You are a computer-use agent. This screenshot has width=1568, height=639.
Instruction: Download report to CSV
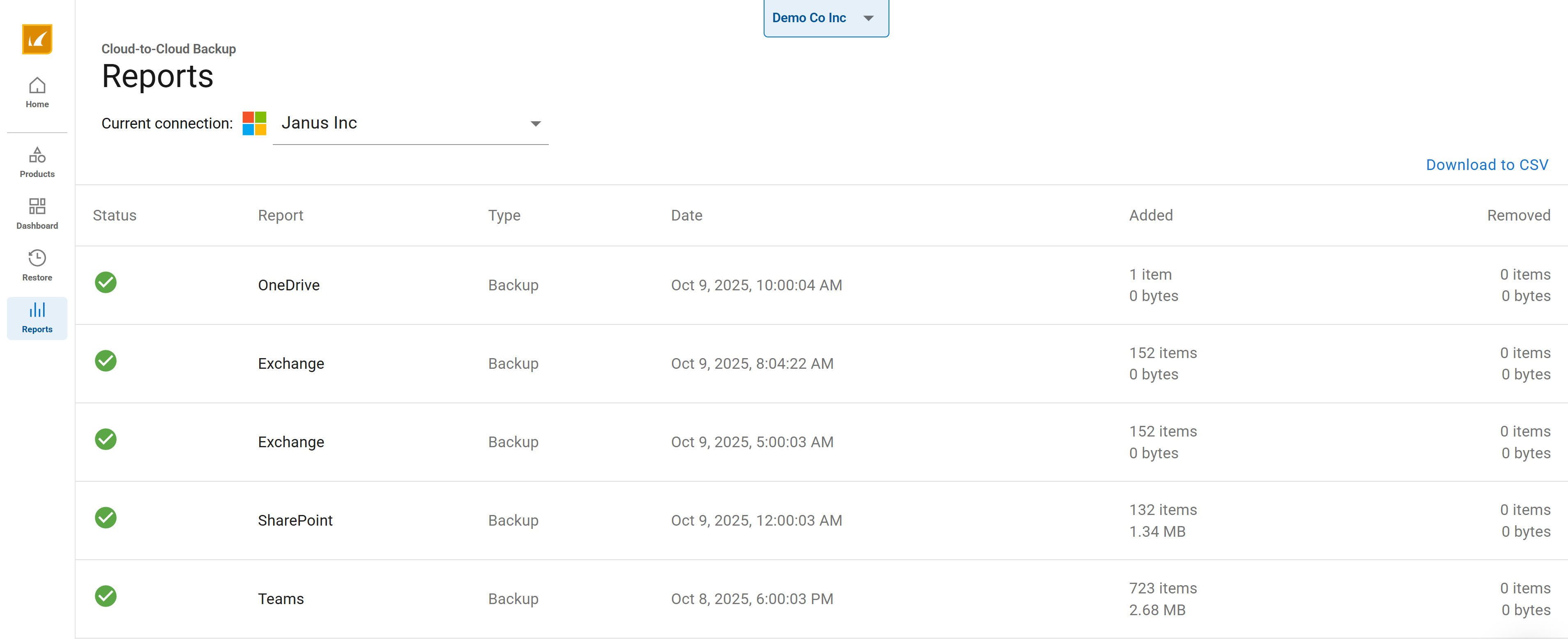[x=1486, y=165]
